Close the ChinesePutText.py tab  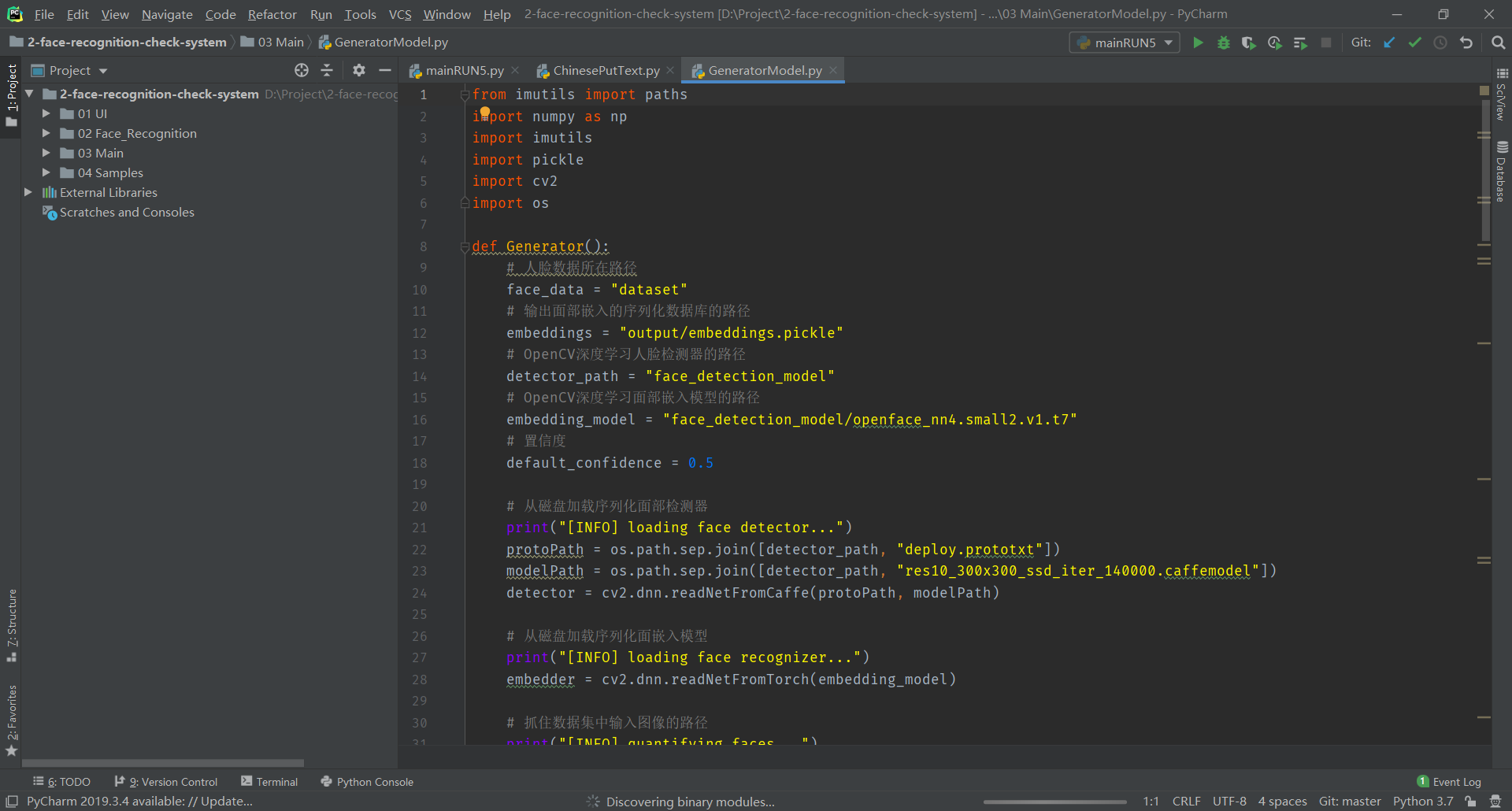[x=670, y=70]
